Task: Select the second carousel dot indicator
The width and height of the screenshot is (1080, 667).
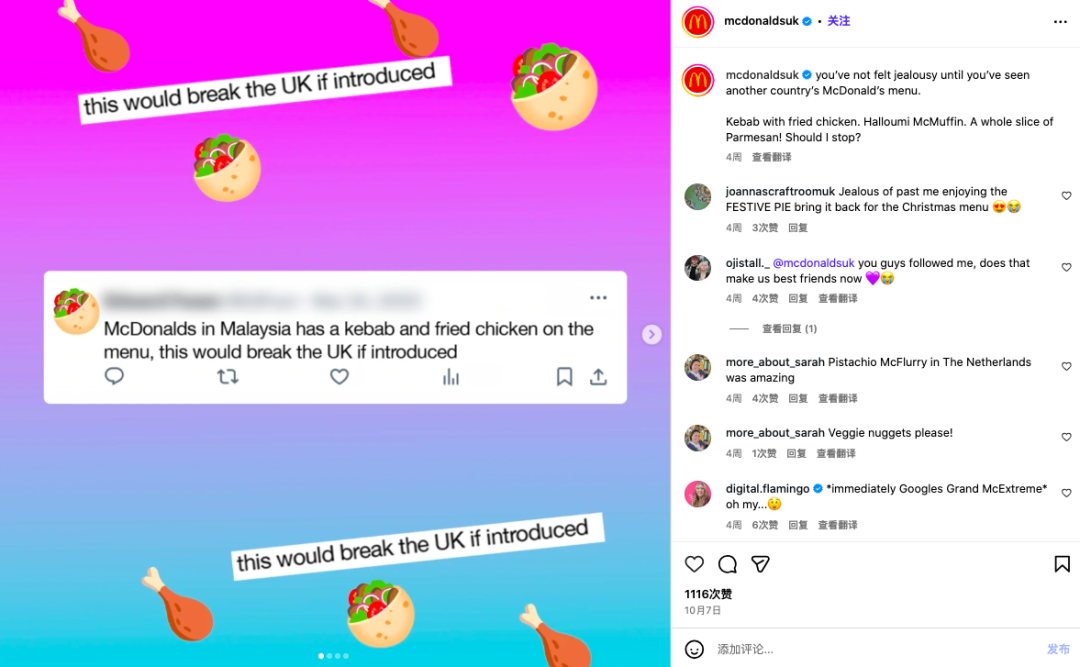Action: pyautogui.click(x=329, y=656)
